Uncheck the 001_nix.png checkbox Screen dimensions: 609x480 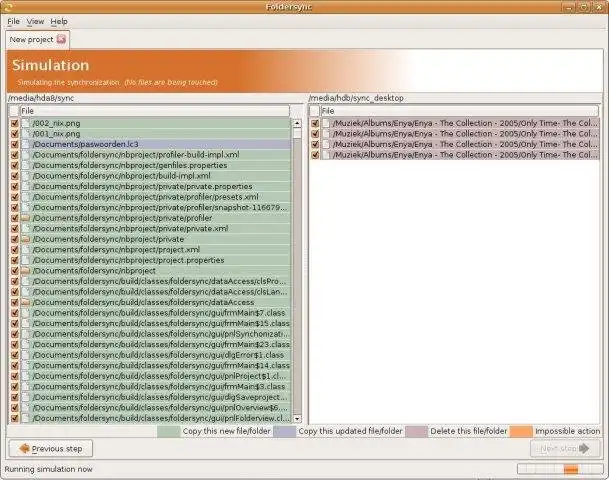(x=14, y=134)
